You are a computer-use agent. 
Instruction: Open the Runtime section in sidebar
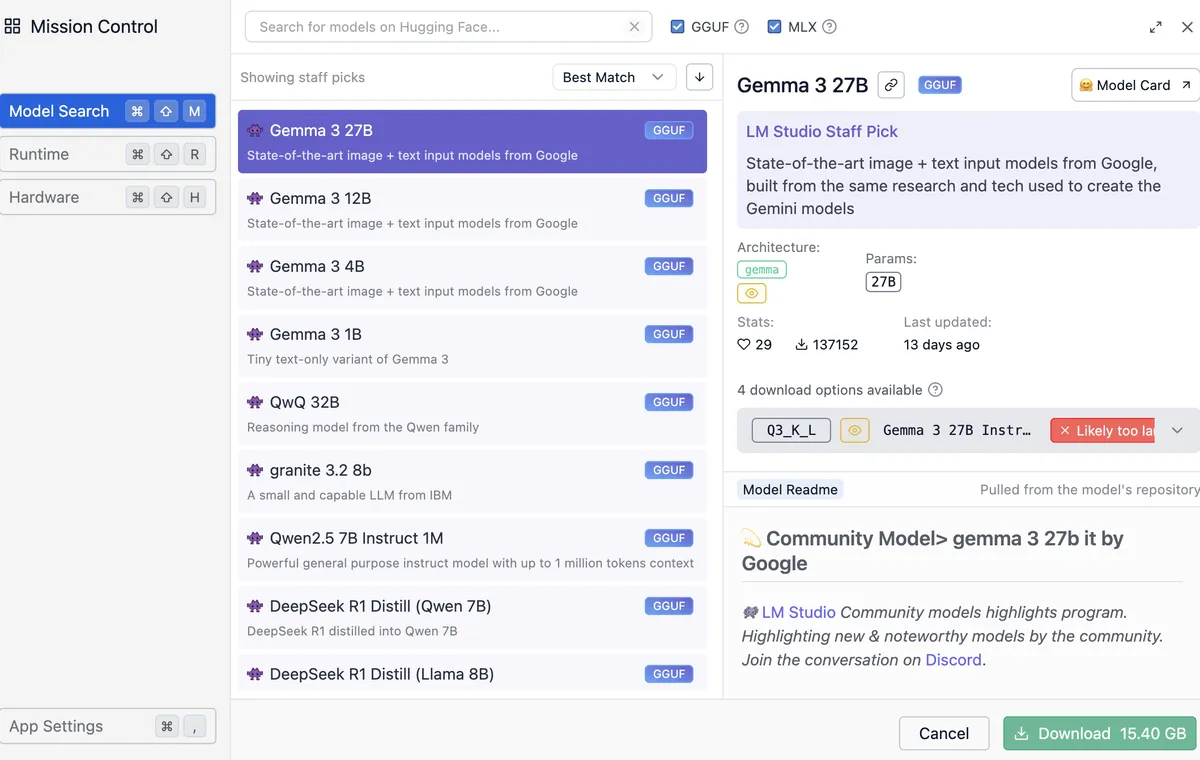coord(107,154)
